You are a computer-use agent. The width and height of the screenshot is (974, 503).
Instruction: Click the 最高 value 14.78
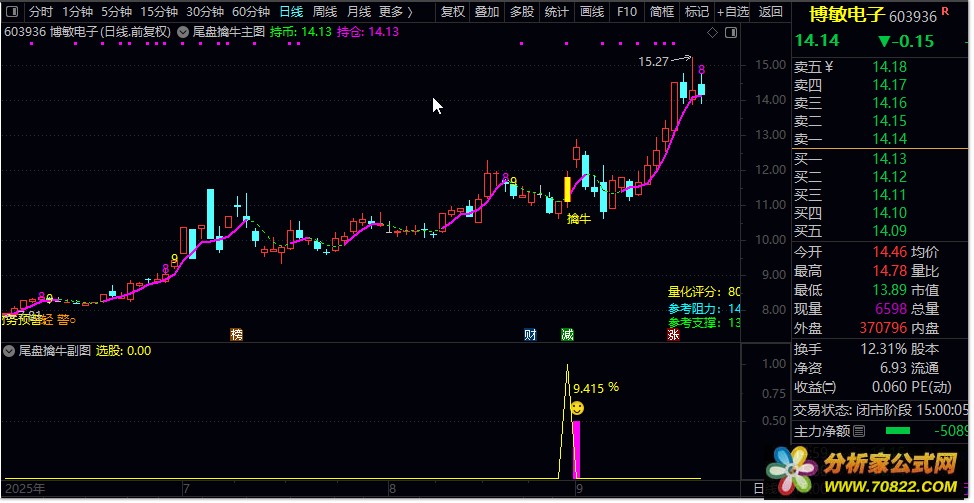pyautogui.click(x=890, y=271)
